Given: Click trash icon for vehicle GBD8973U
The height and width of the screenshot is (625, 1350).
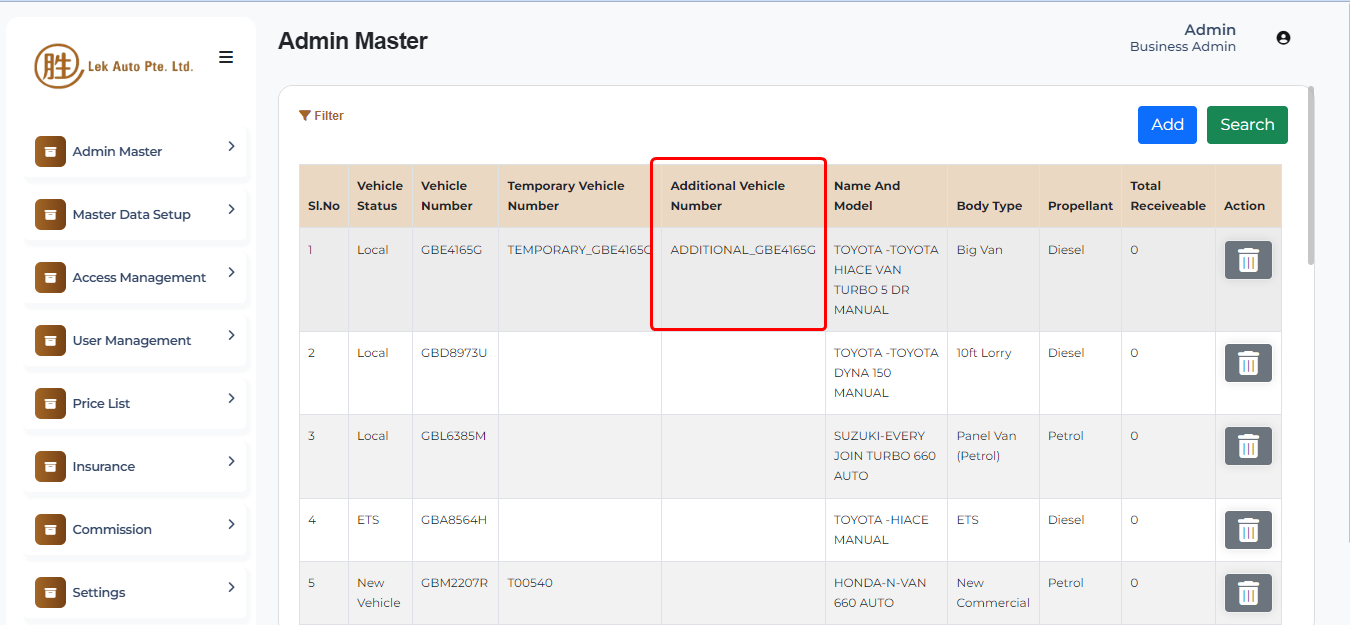Looking at the screenshot, I should point(1248,363).
